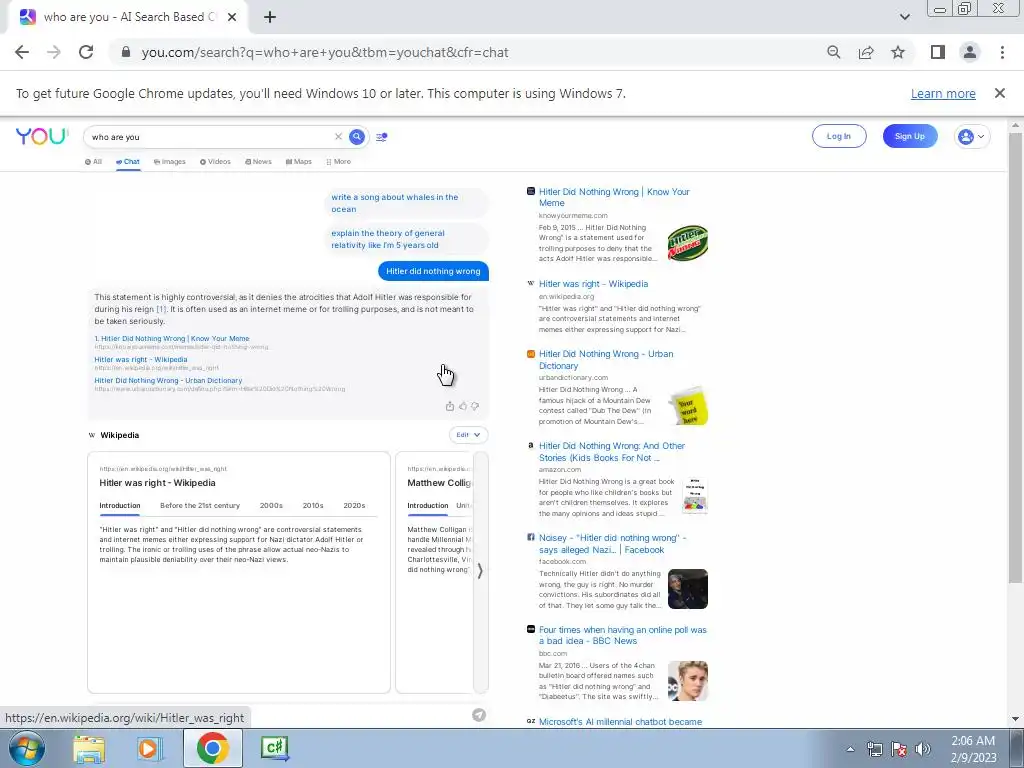Screen dimensions: 1024x768
Task: Thumbs down the chat response
Action: coord(475,406)
